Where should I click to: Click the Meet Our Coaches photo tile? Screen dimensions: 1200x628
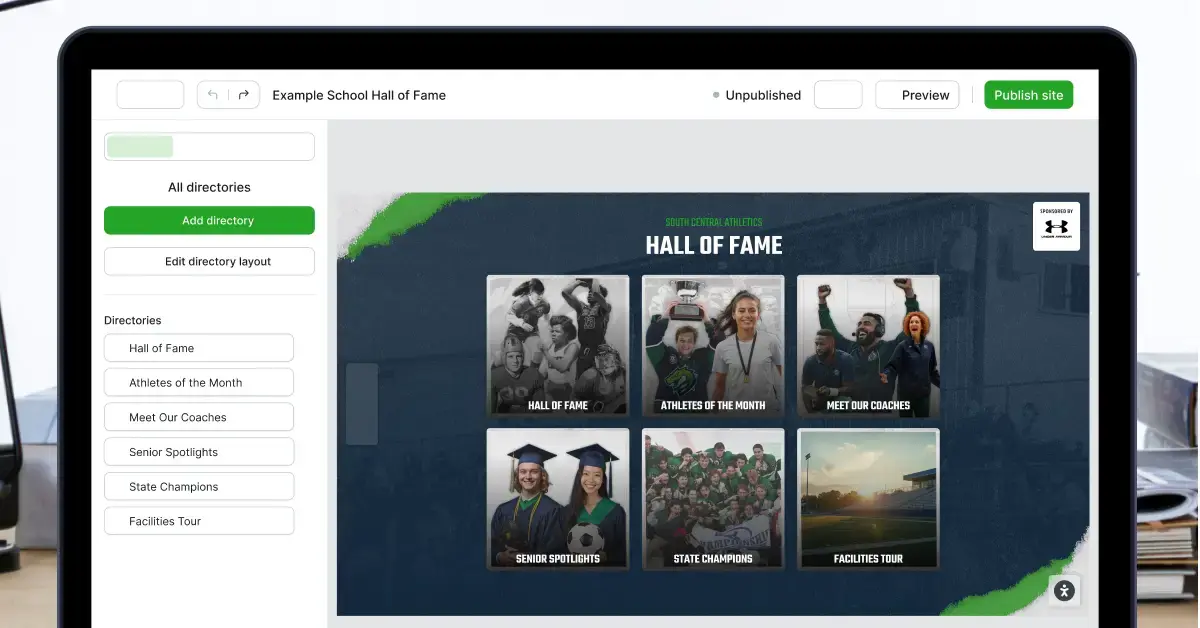868,345
